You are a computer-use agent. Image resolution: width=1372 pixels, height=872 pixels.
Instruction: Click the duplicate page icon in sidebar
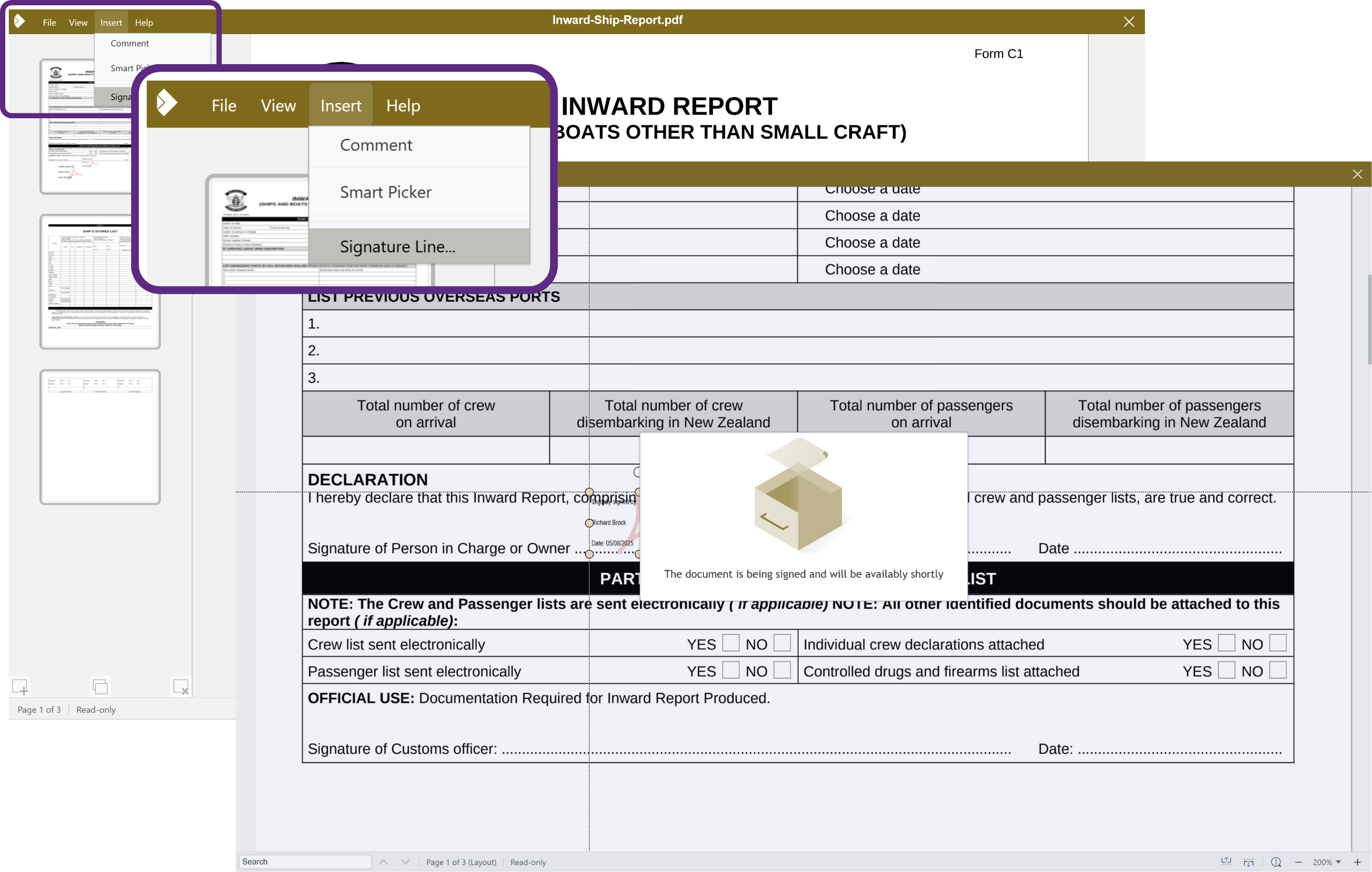pos(100,687)
